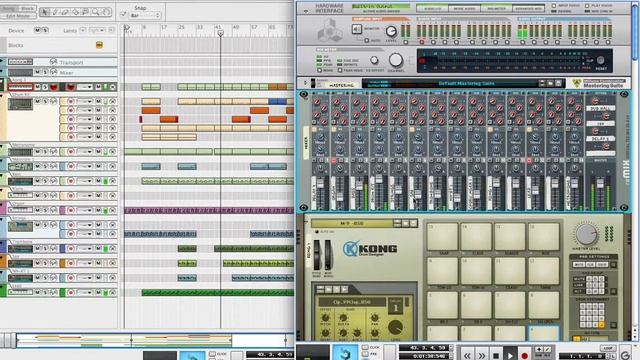The image size is (640, 360).
Task: Switch to Block view tab
Action: click(27, 9)
